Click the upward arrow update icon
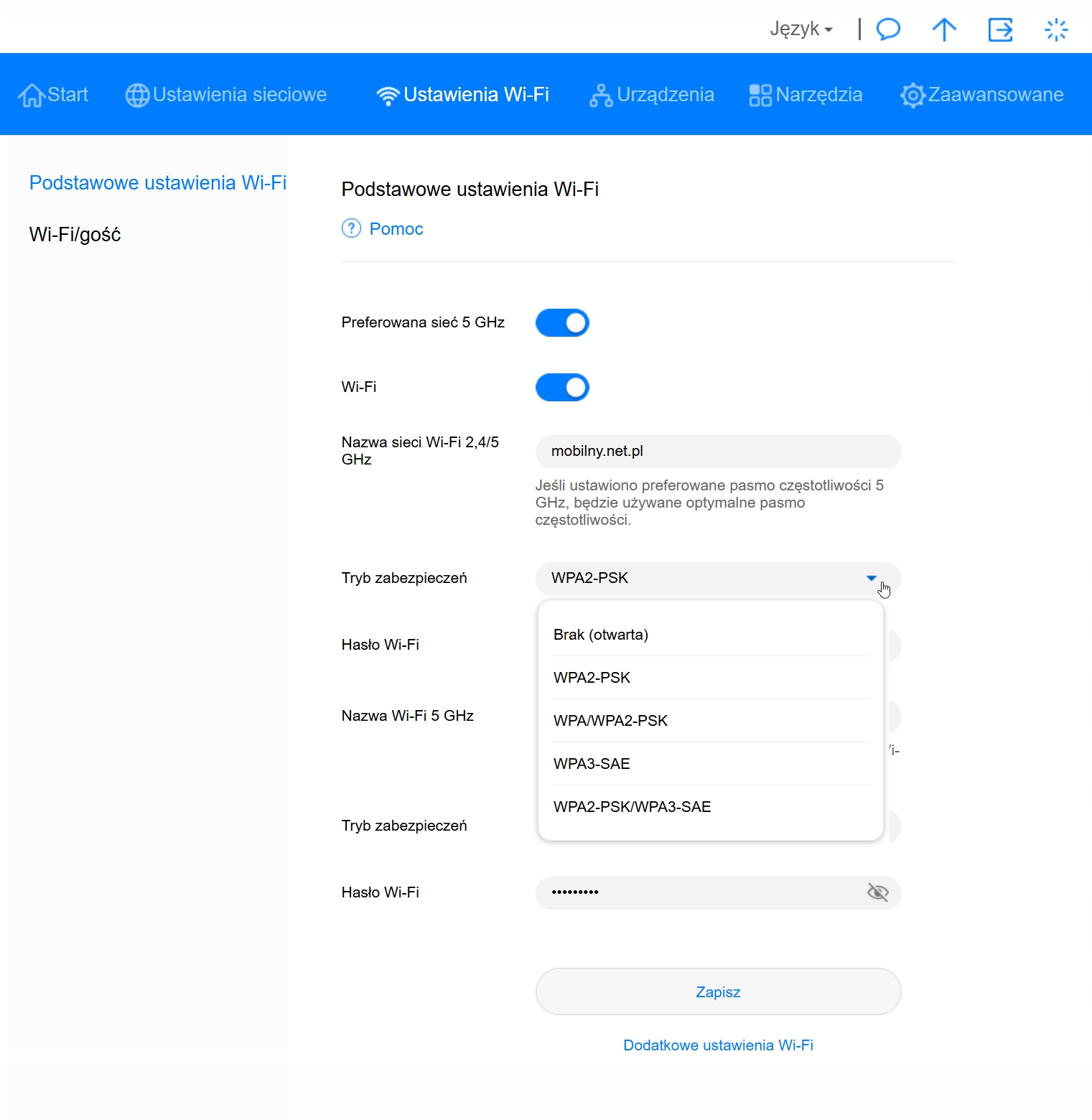The image size is (1092, 1120). (944, 29)
